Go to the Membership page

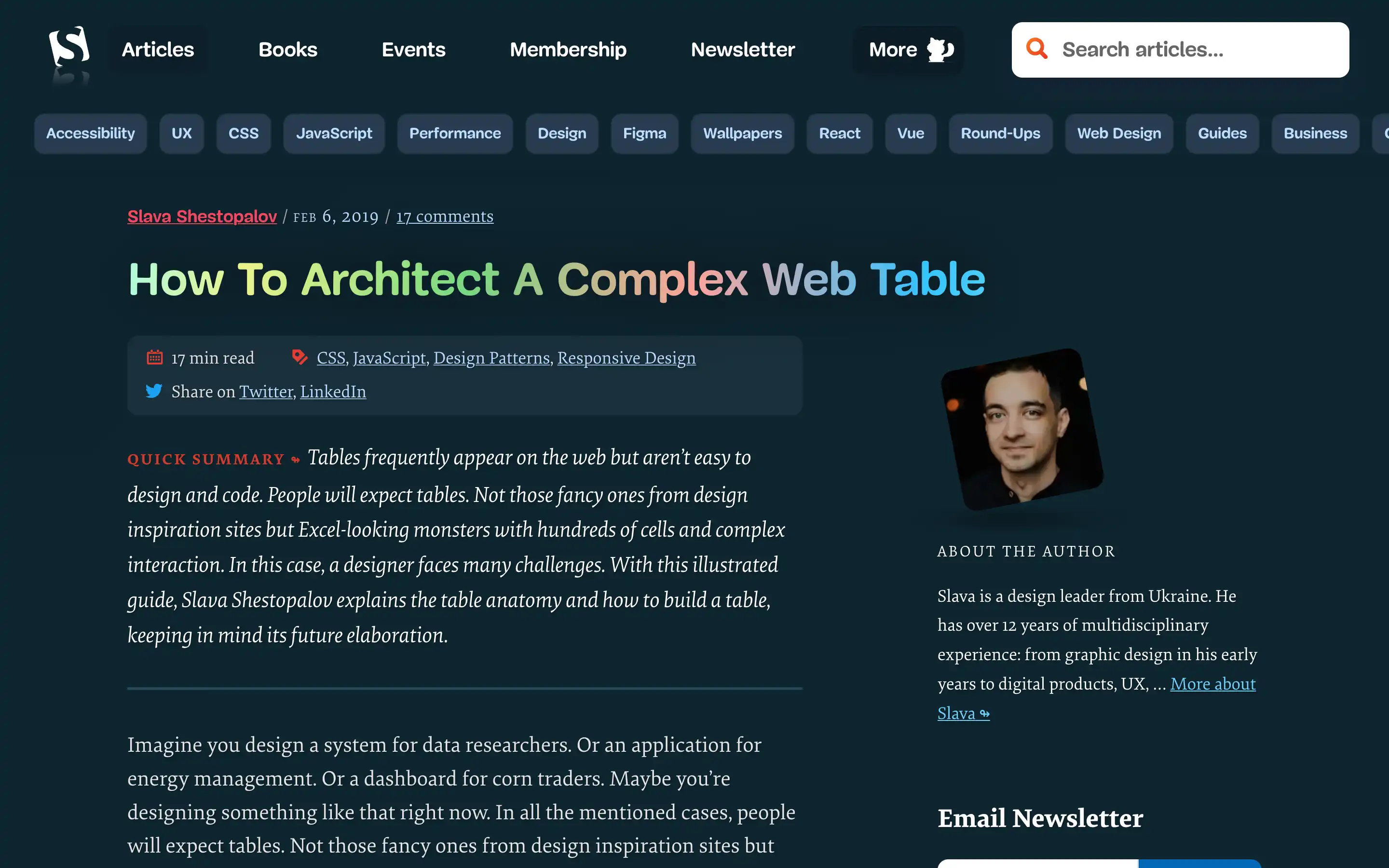coord(568,50)
